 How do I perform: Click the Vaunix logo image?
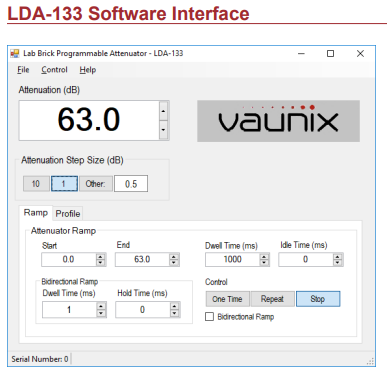pyautogui.click(x=278, y=121)
